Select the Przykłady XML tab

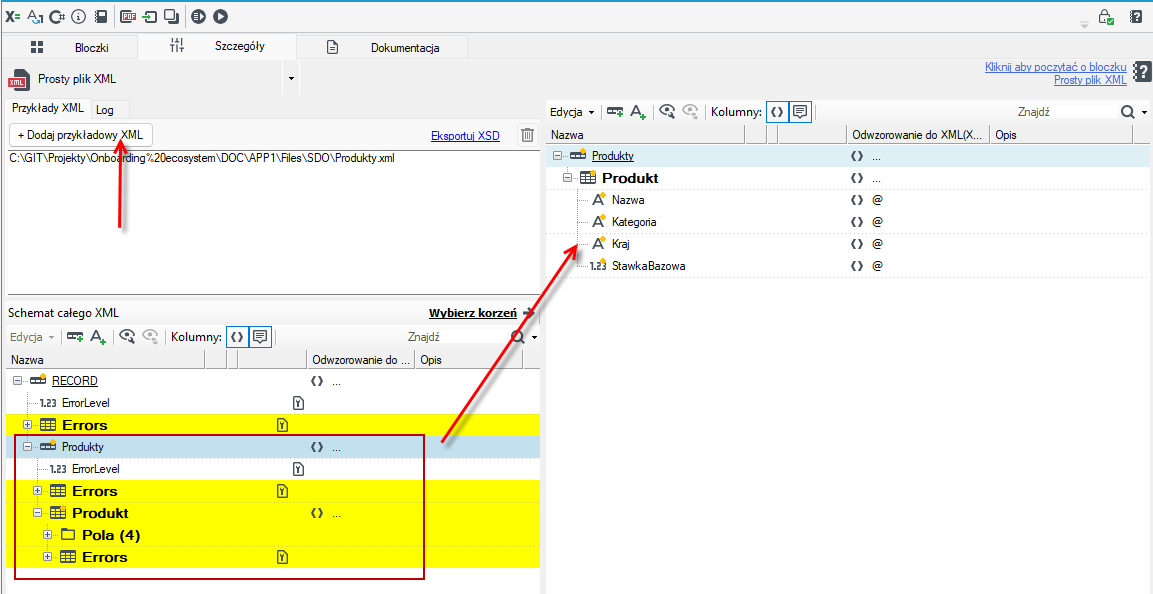(x=49, y=108)
